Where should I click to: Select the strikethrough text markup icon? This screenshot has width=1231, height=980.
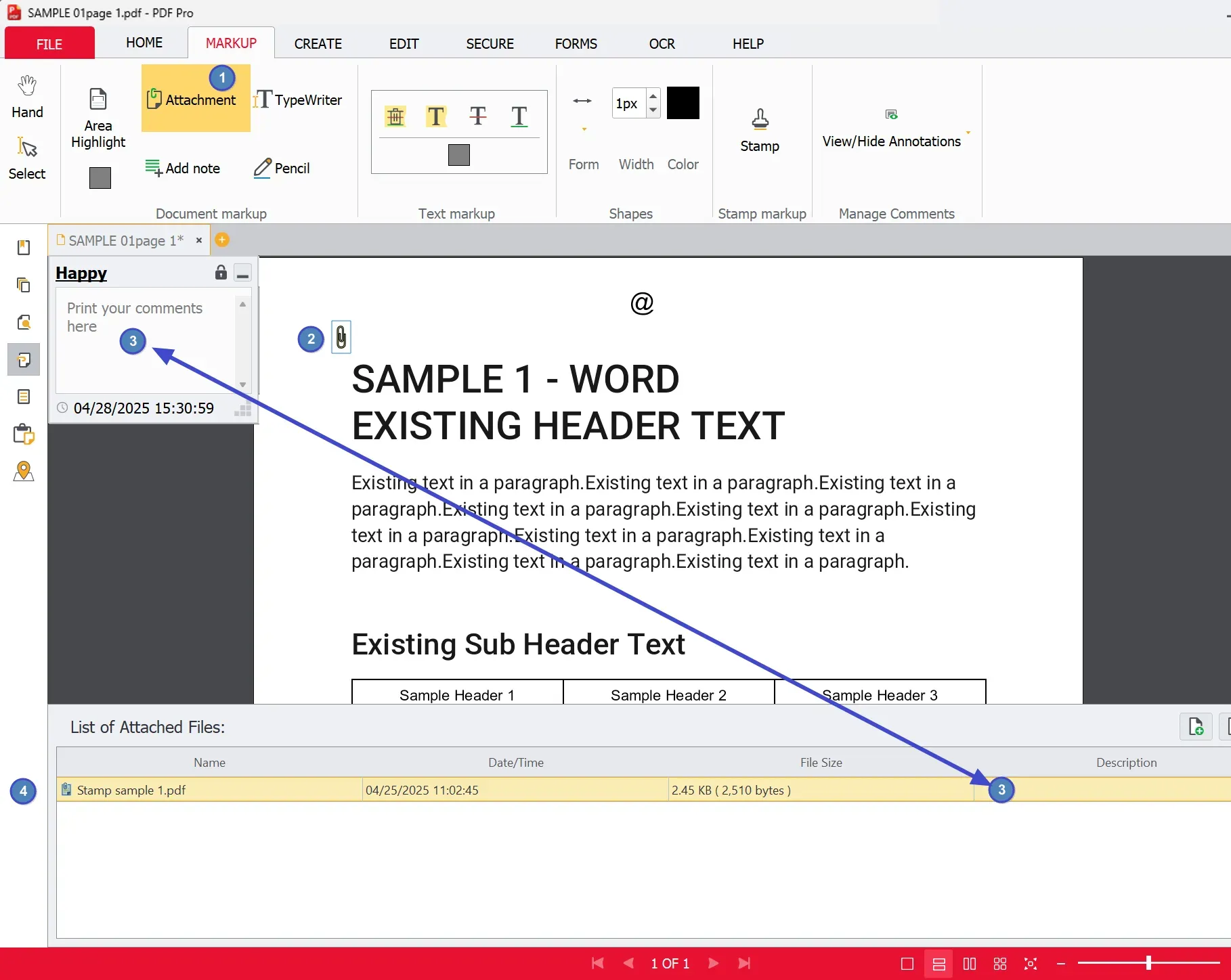478,116
